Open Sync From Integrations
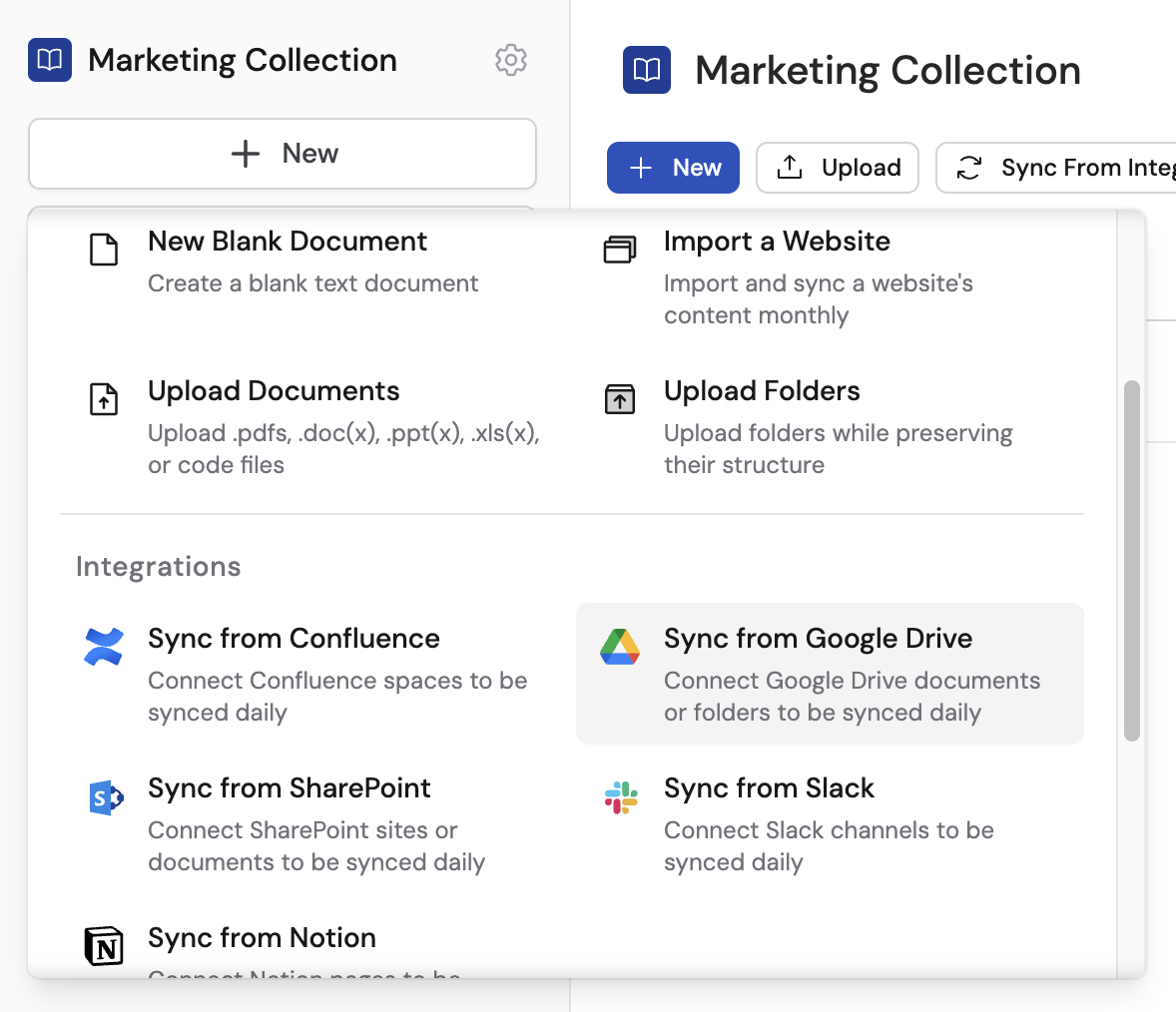 click(1068, 168)
